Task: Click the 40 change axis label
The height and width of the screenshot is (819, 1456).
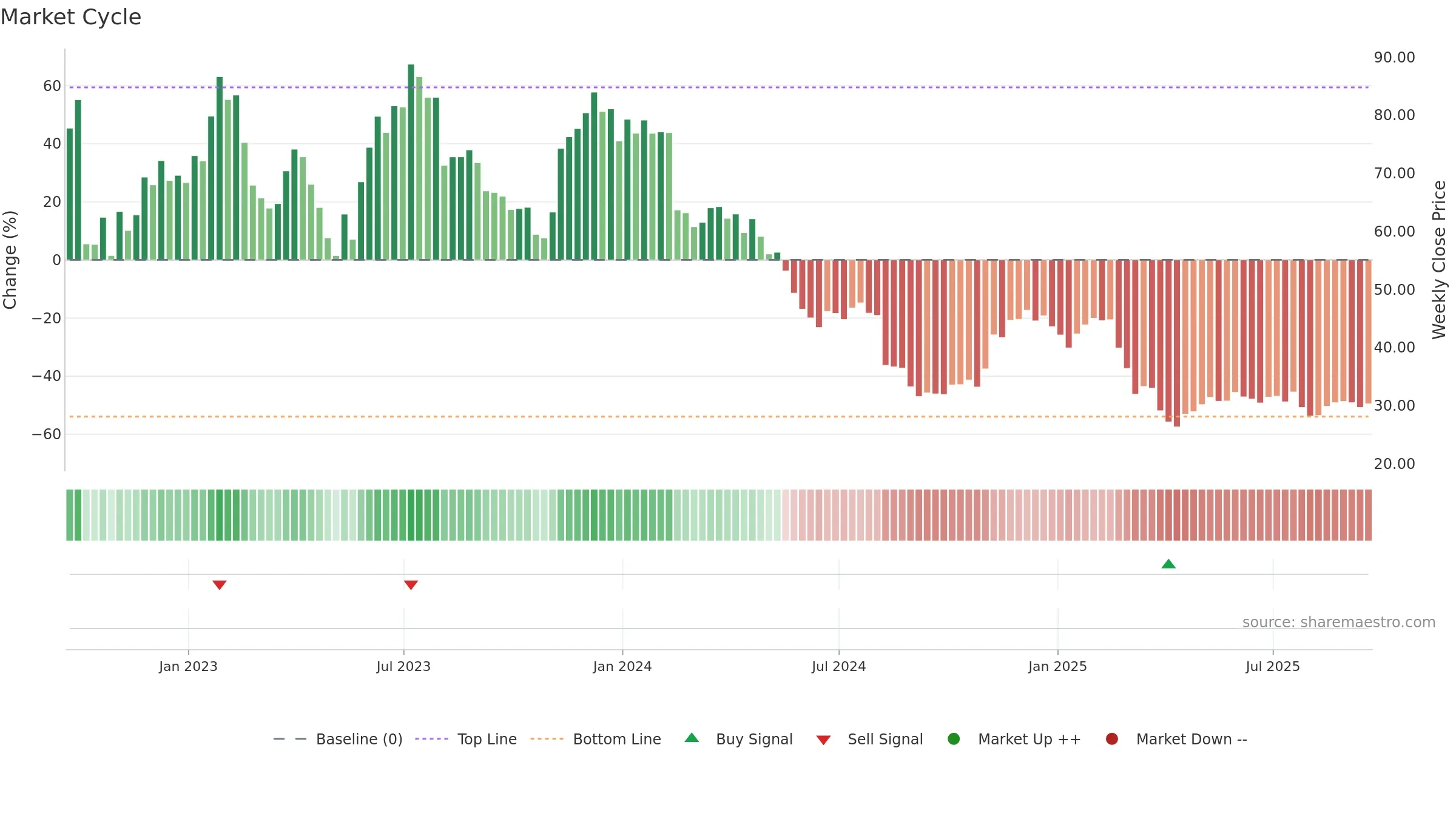Action: pyautogui.click(x=52, y=144)
